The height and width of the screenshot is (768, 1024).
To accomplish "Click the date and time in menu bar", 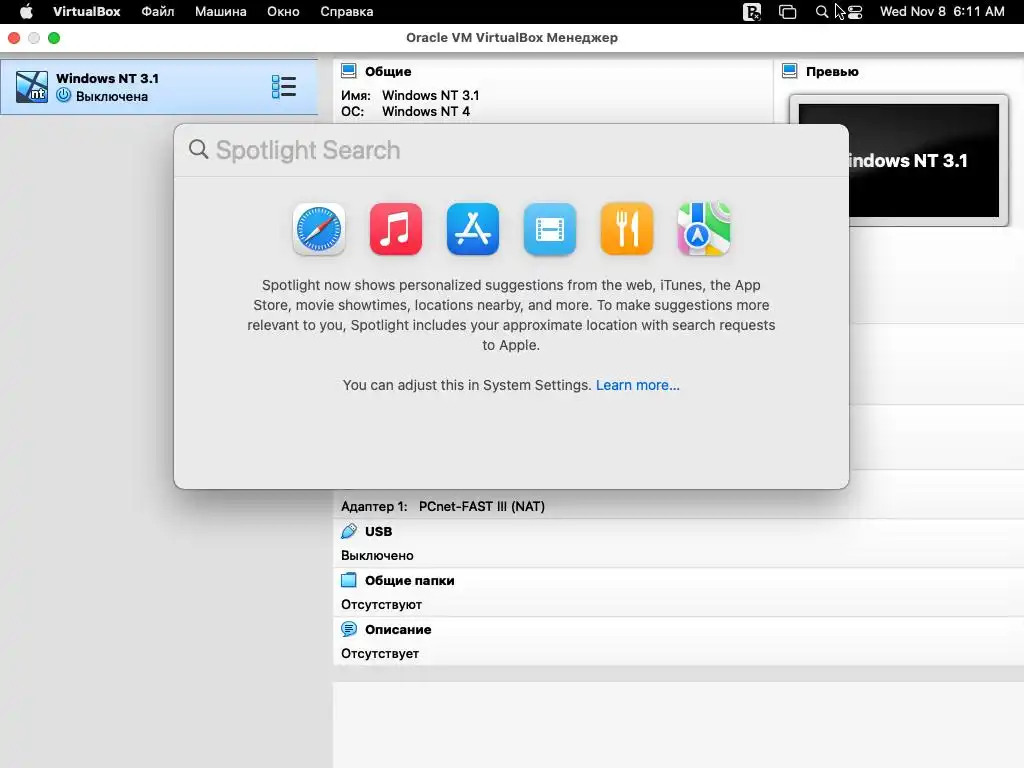I will coord(942,12).
